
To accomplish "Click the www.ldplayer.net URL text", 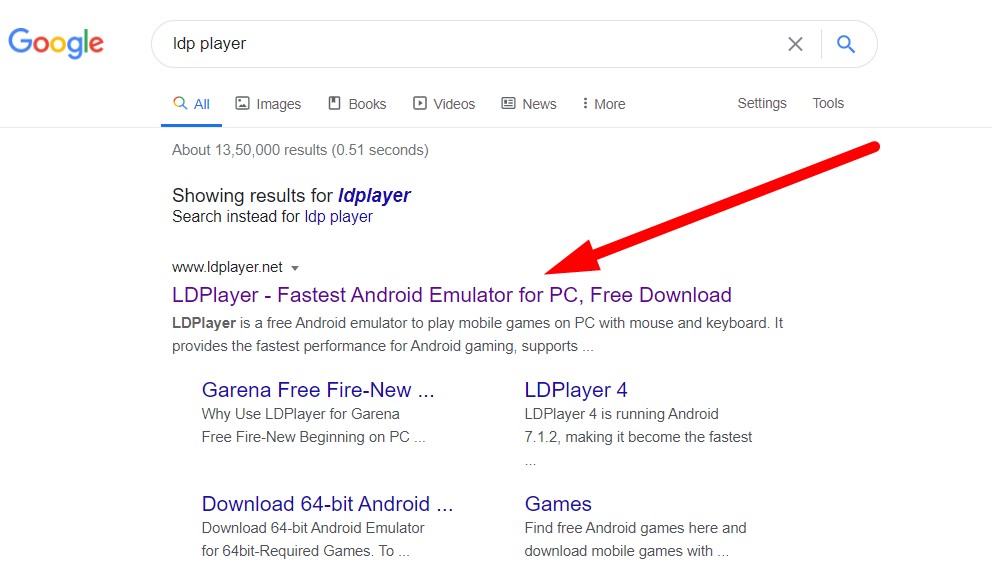I will pos(227,267).
